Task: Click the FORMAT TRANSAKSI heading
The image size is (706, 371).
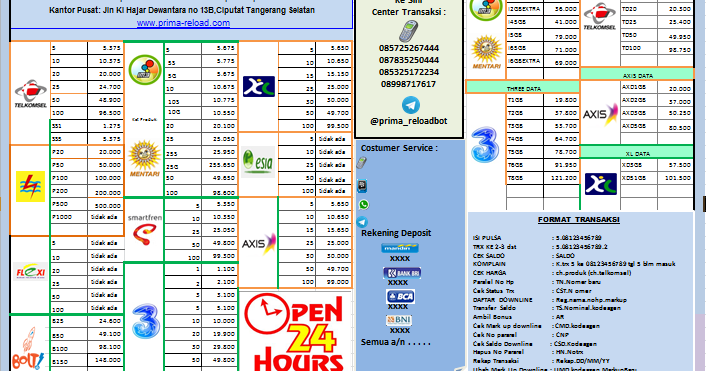Action: coord(579,220)
